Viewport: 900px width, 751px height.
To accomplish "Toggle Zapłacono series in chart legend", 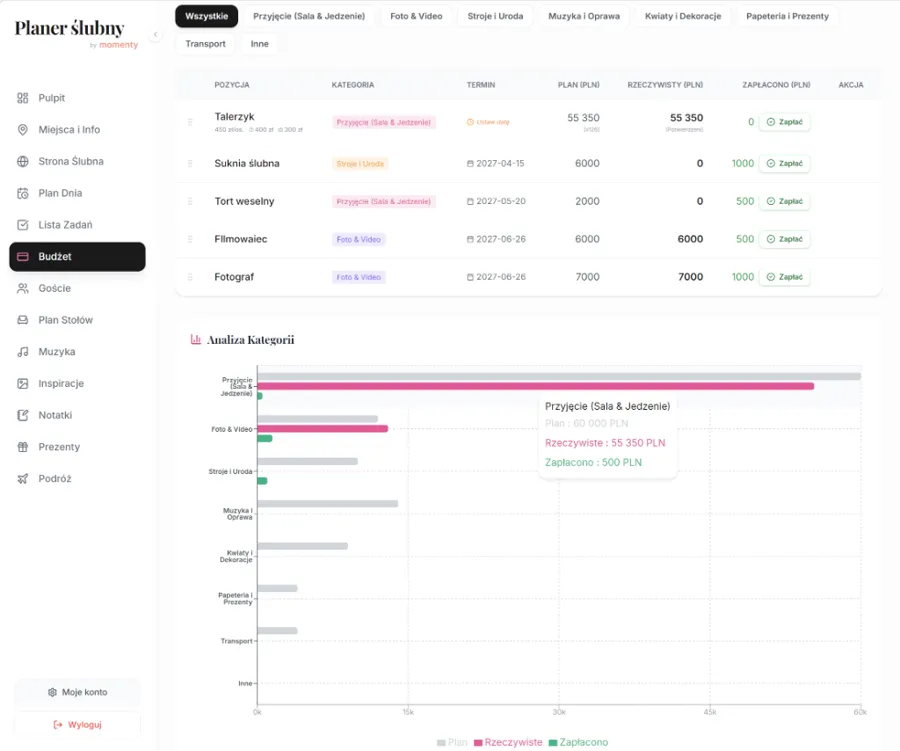I will [578, 742].
